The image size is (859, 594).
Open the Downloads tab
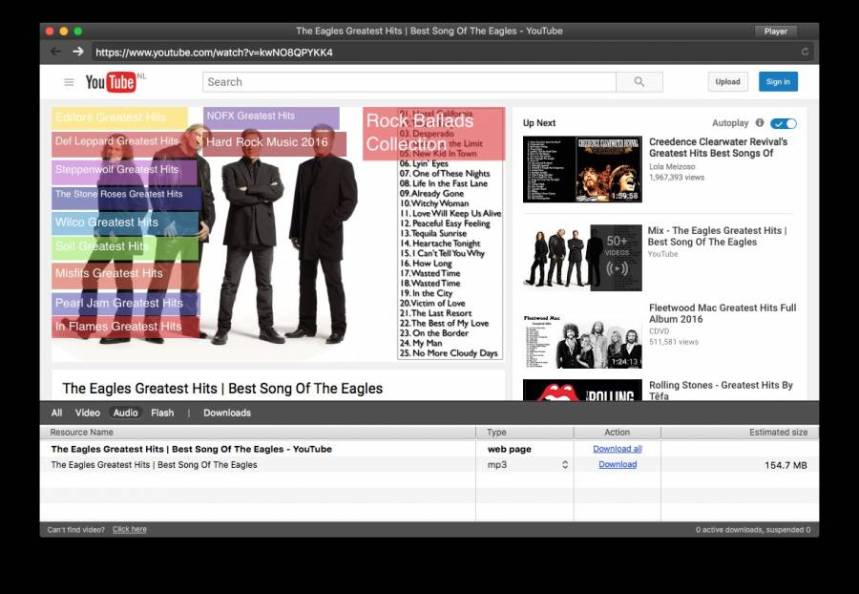coord(227,413)
